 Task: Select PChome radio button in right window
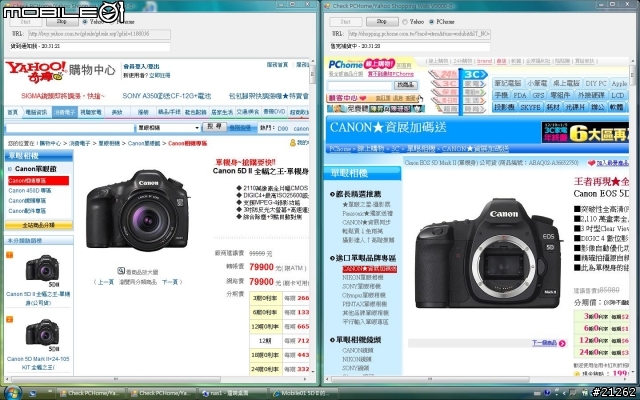click(x=432, y=22)
